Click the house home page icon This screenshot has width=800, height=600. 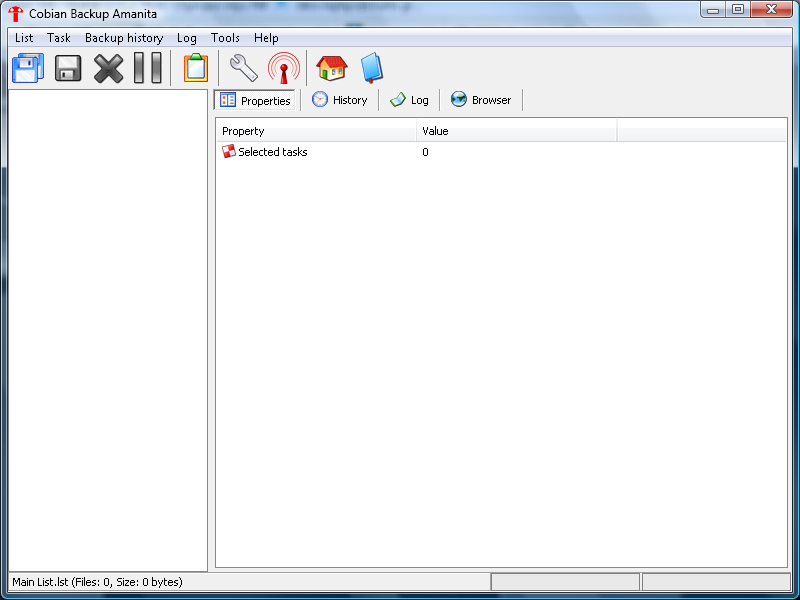tap(332, 68)
